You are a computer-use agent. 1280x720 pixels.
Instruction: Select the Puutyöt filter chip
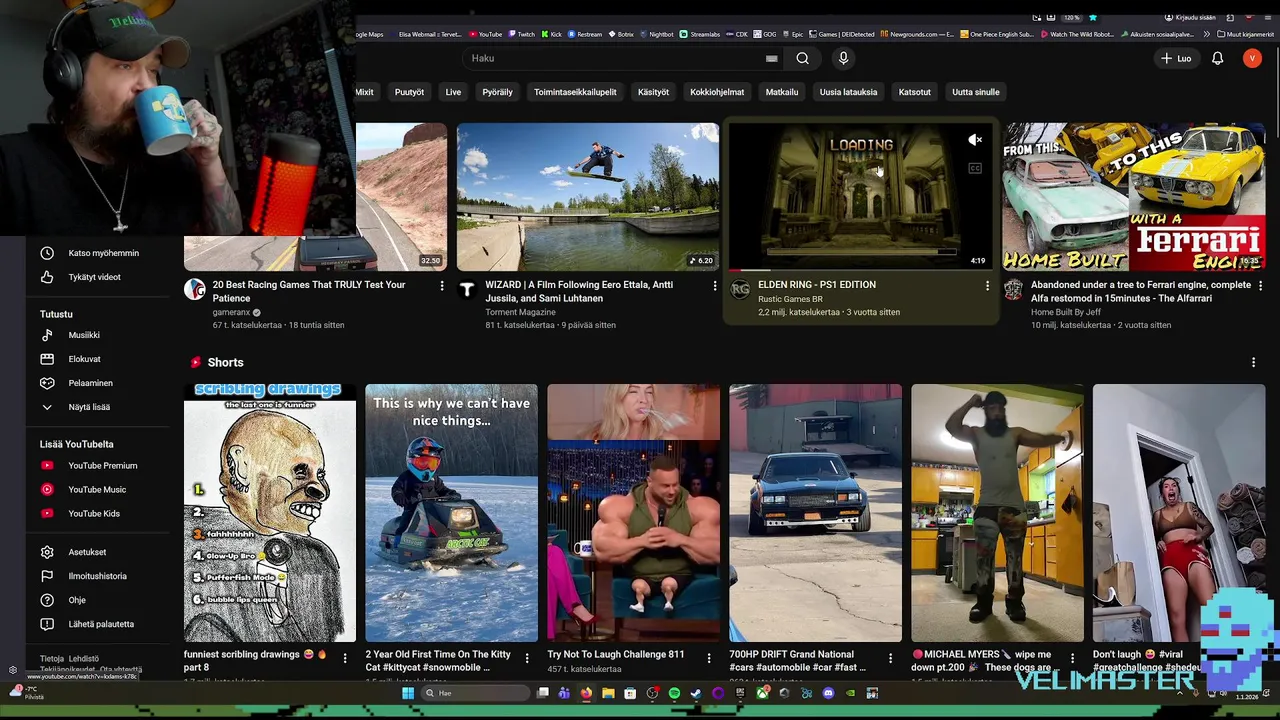point(409,92)
